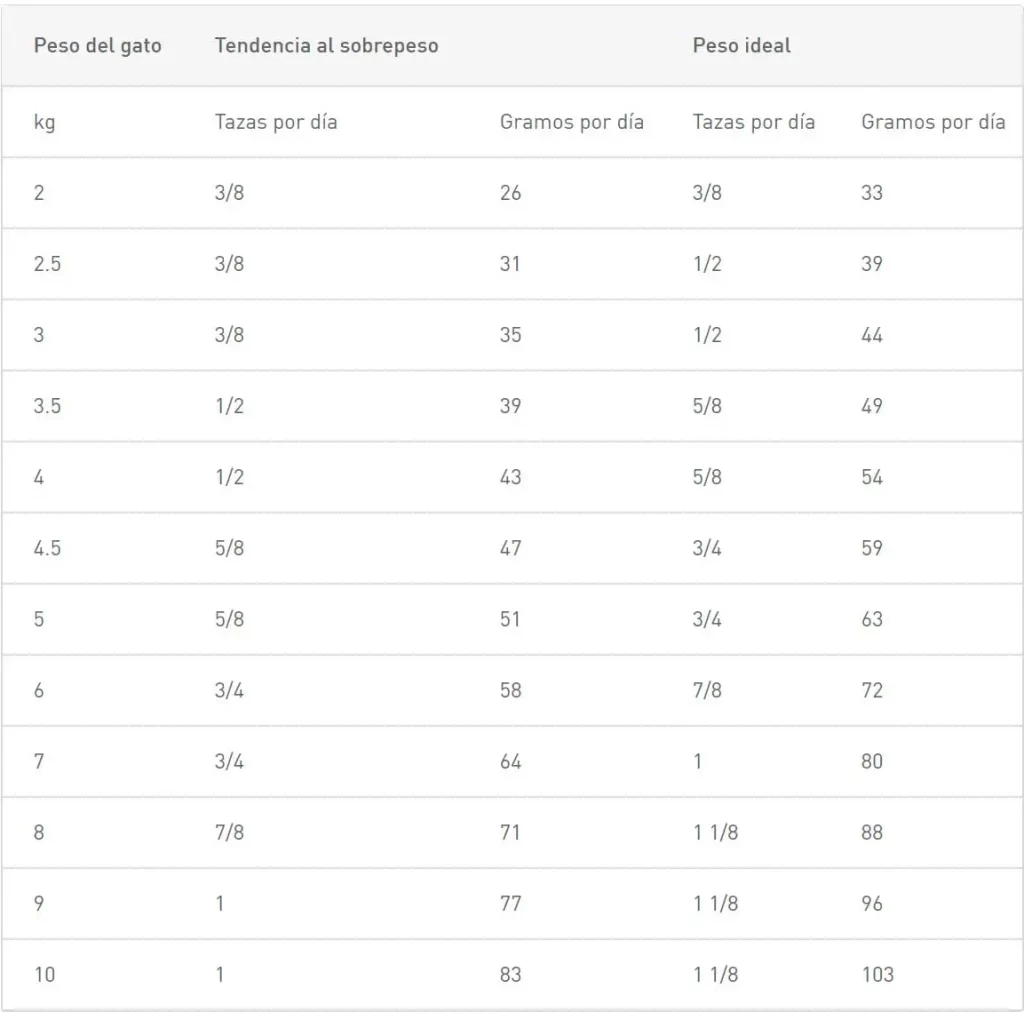Click the 'Peso del gato' column header
Image resolution: width=1024 pixels, height=1012 pixels.
click(97, 46)
